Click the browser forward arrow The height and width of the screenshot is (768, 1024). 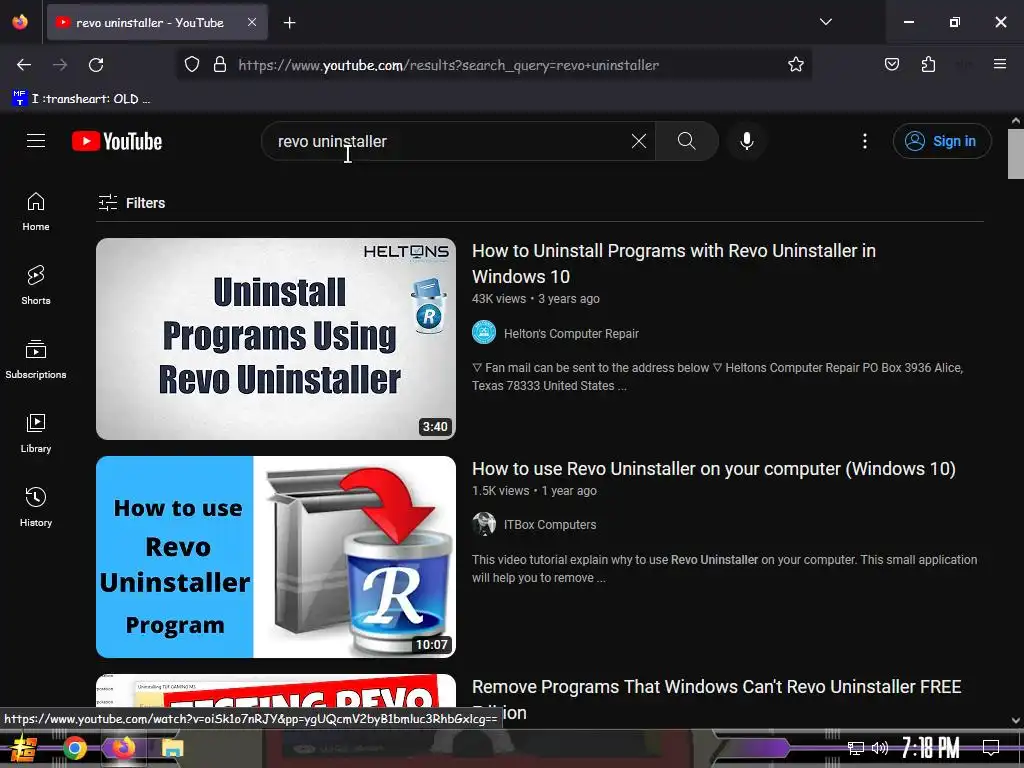point(60,65)
